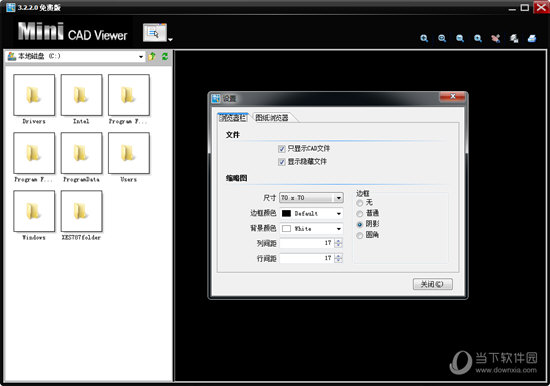Viewport: 550px width, 386px height.
Task: Click the print drawing icon
Action: (532, 39)
